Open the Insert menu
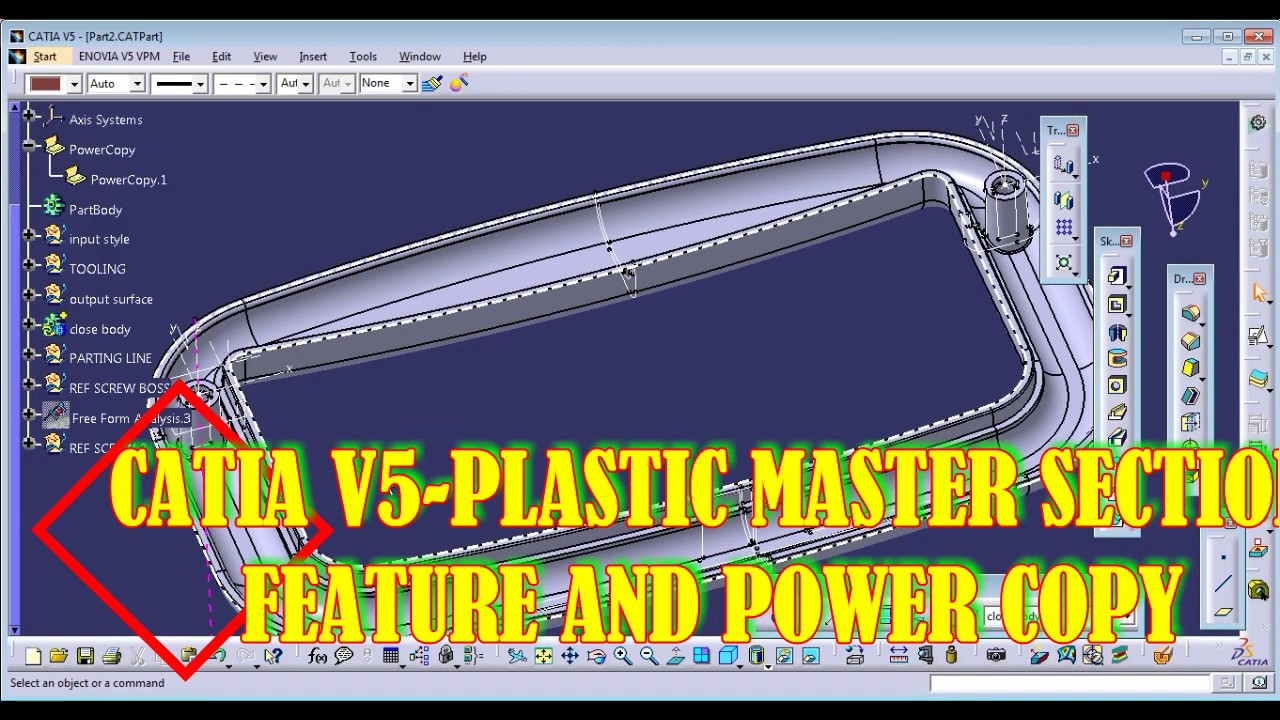Viewport: 1280px width, 720px height. pos(313,57)
